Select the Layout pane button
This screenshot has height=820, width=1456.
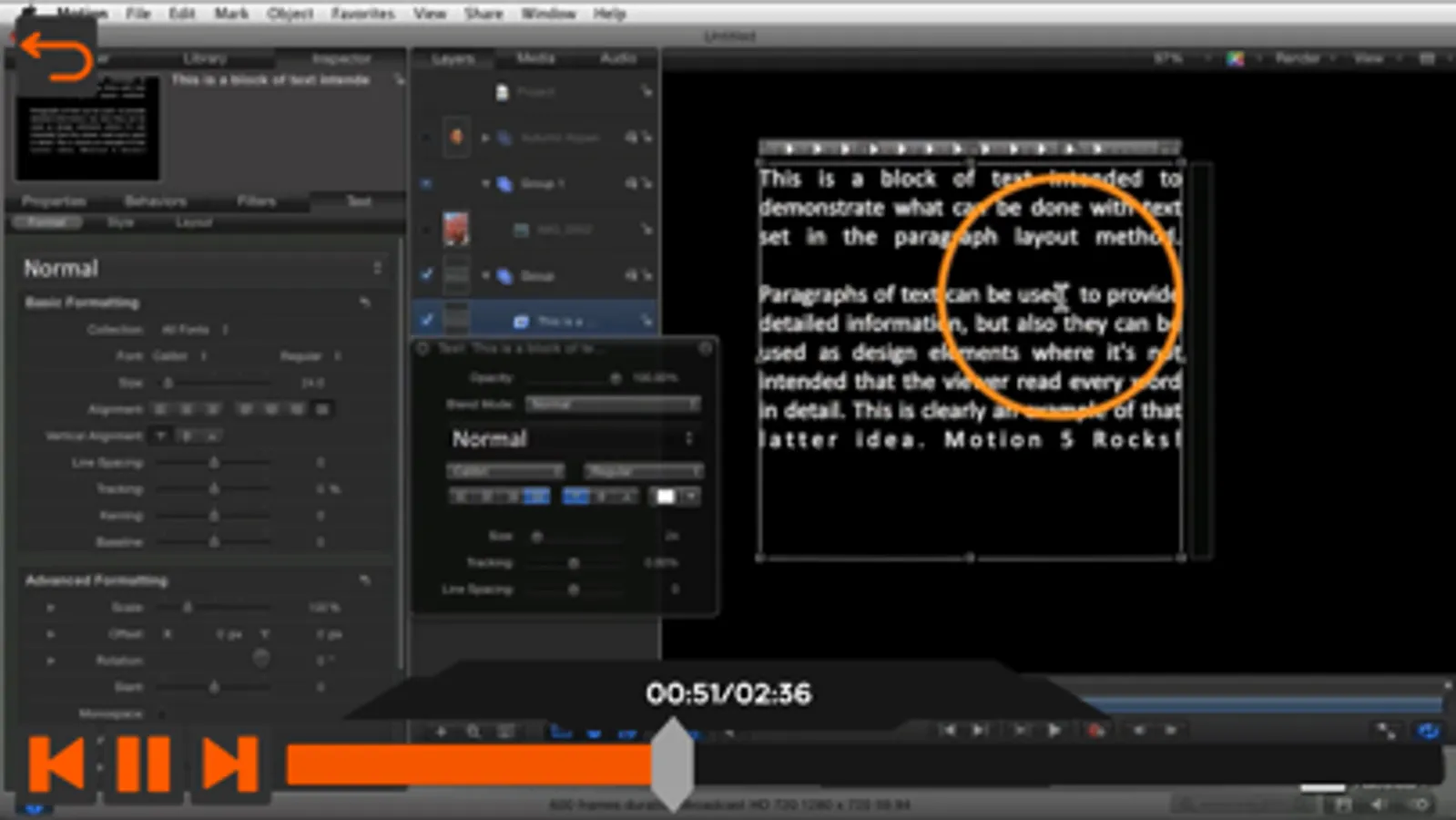click(193, 222)
